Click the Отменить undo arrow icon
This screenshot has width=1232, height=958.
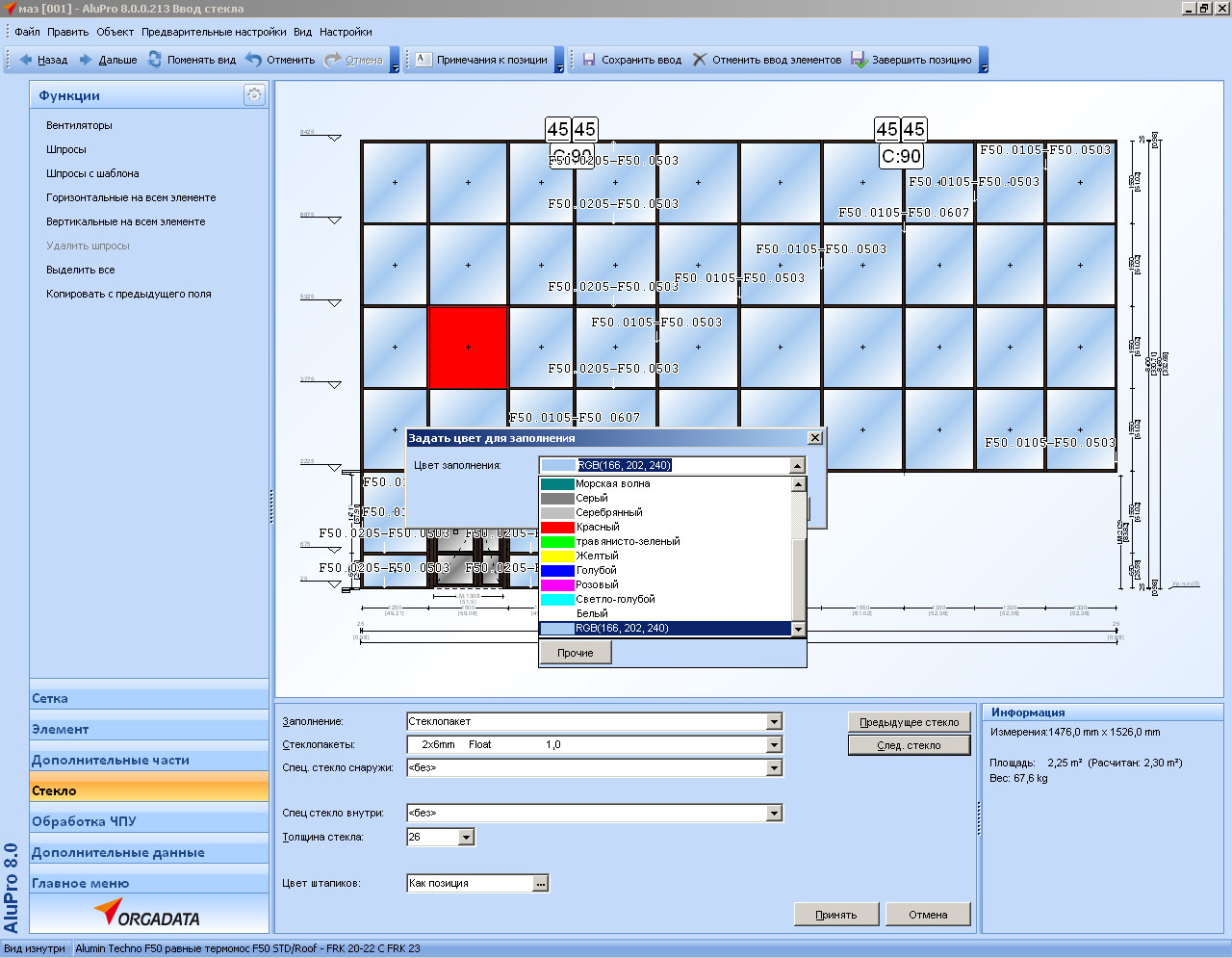coord(254,60)
